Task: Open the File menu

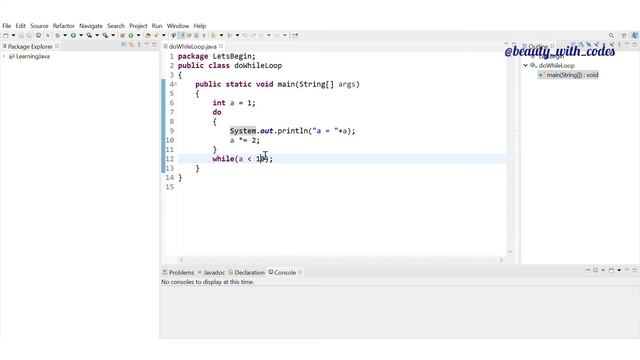Action: click(x=7, y=26)
